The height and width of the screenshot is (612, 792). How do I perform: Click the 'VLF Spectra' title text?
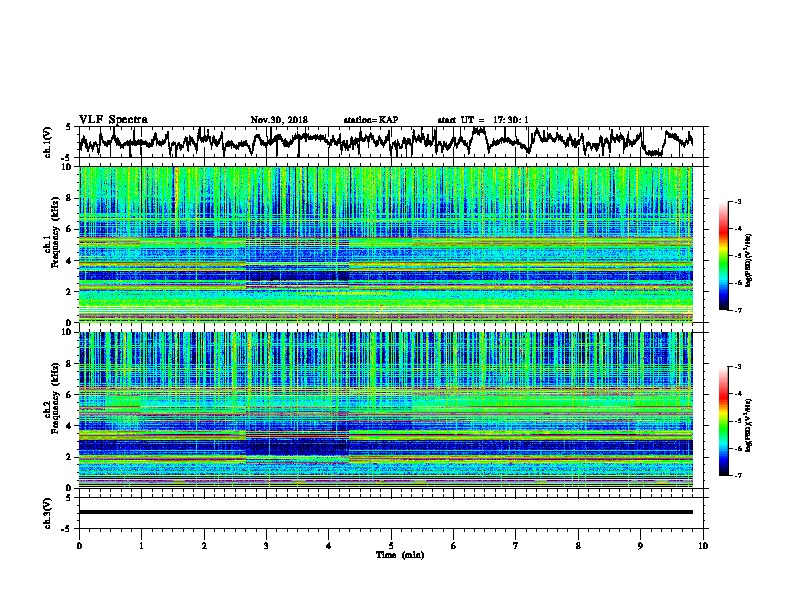[x=113, y=120]
